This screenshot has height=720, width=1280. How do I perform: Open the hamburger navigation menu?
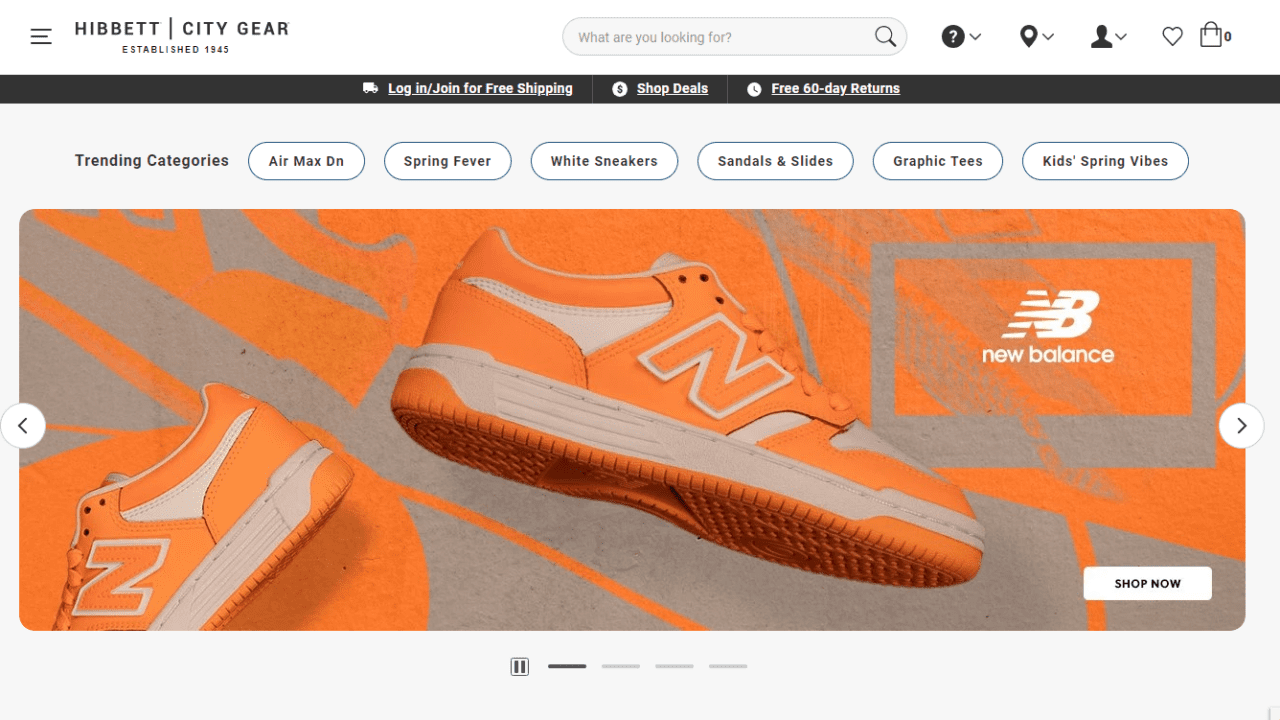pos(40,36)
